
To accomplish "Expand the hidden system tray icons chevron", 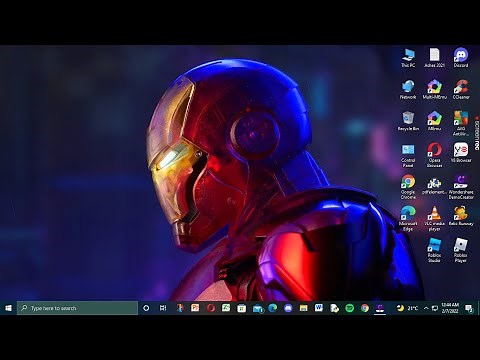I will [x=426, y=308].
